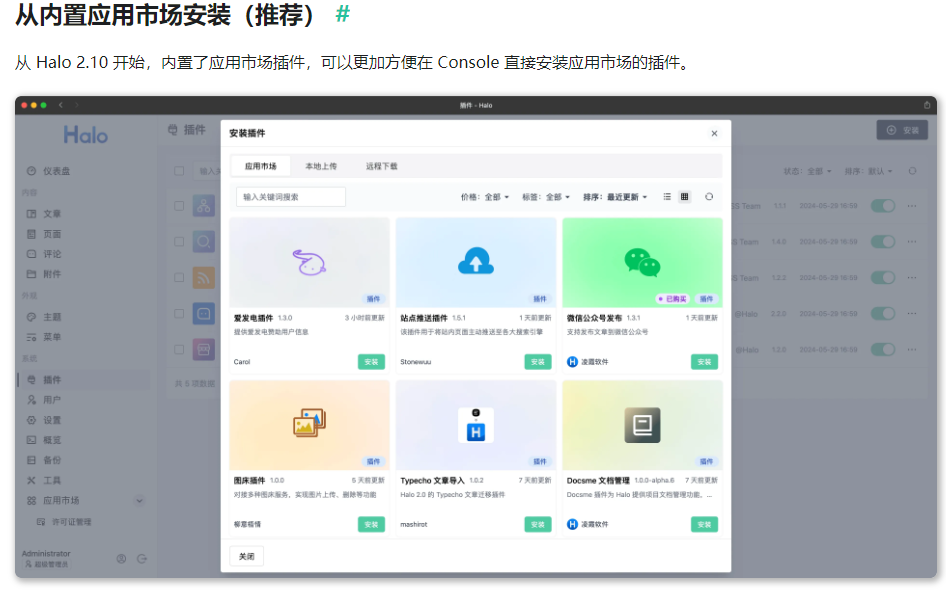
Task: Click the 关闭 close button in dialog footer
Action: (x=247, y=556)
